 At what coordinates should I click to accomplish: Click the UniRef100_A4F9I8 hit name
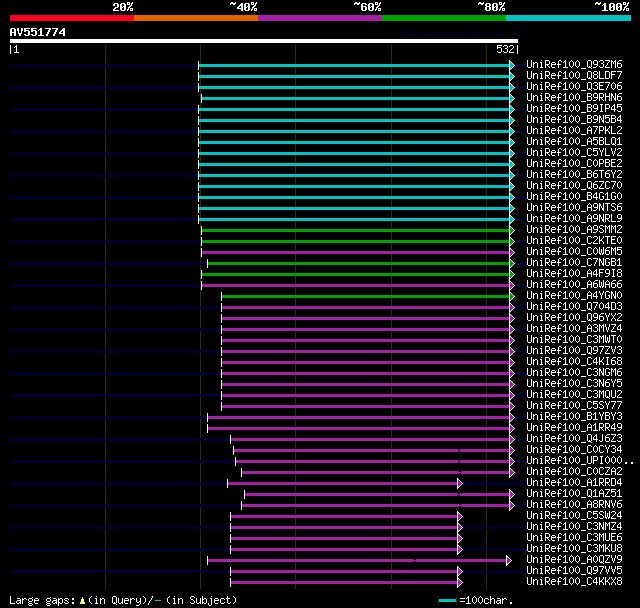(574, 274)
